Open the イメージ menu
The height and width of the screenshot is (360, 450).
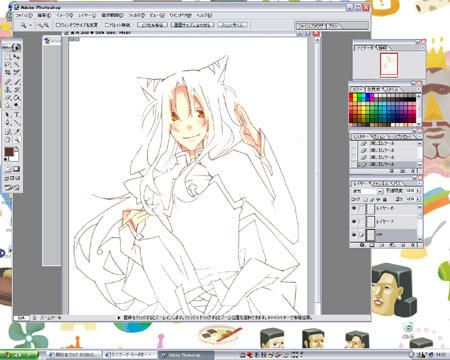[64, 15]
